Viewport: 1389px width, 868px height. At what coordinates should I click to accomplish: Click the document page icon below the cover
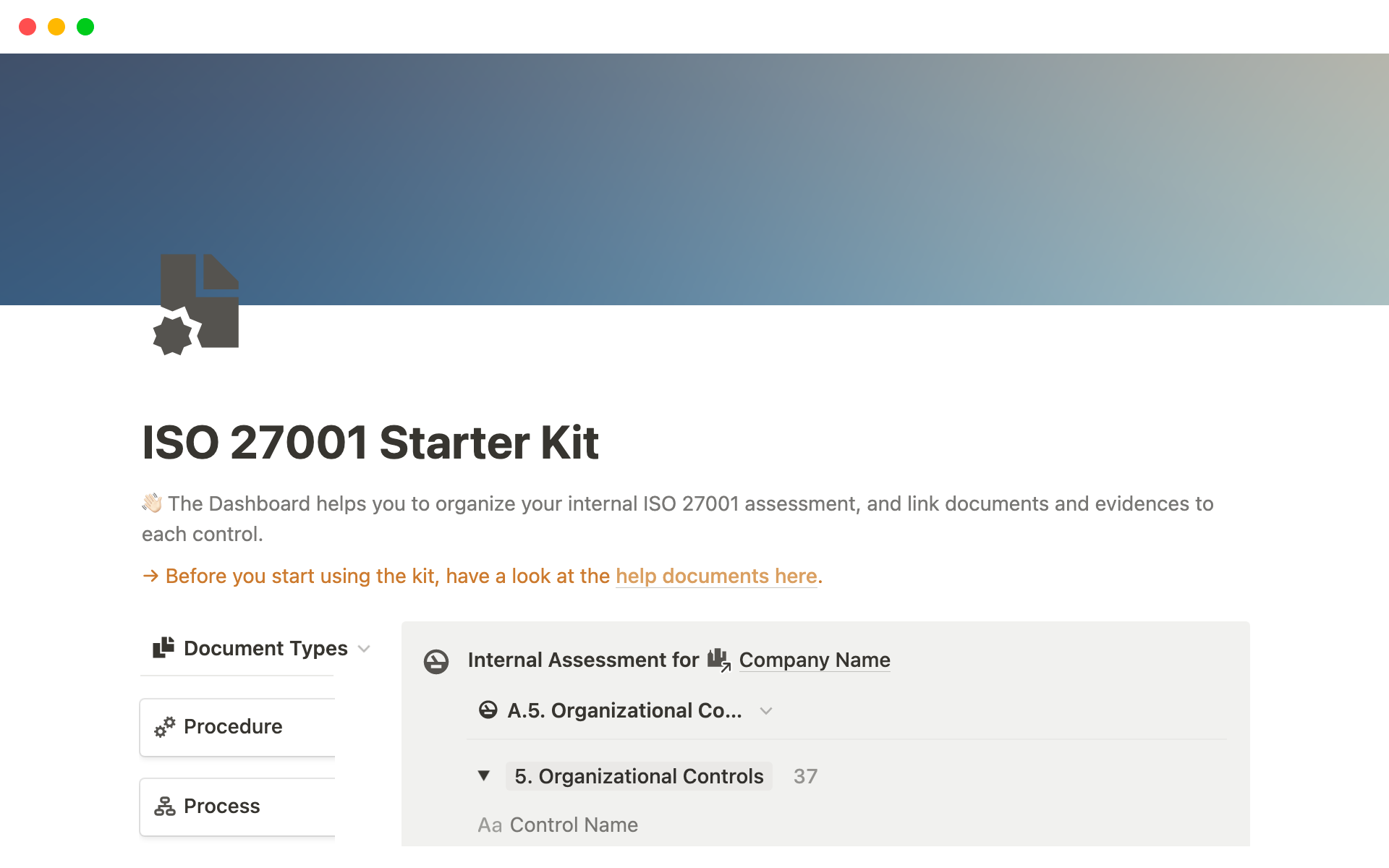point(196,305)
